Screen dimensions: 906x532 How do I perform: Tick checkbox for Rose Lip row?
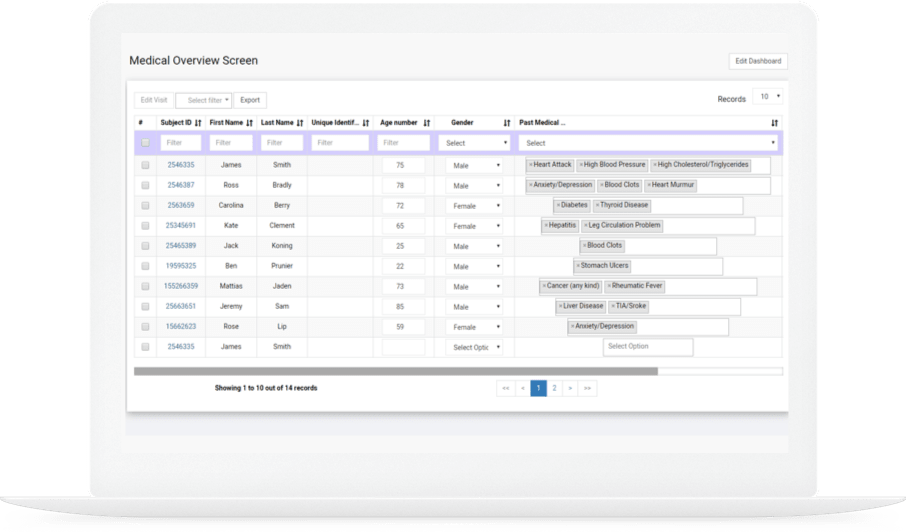coord(146,327)
